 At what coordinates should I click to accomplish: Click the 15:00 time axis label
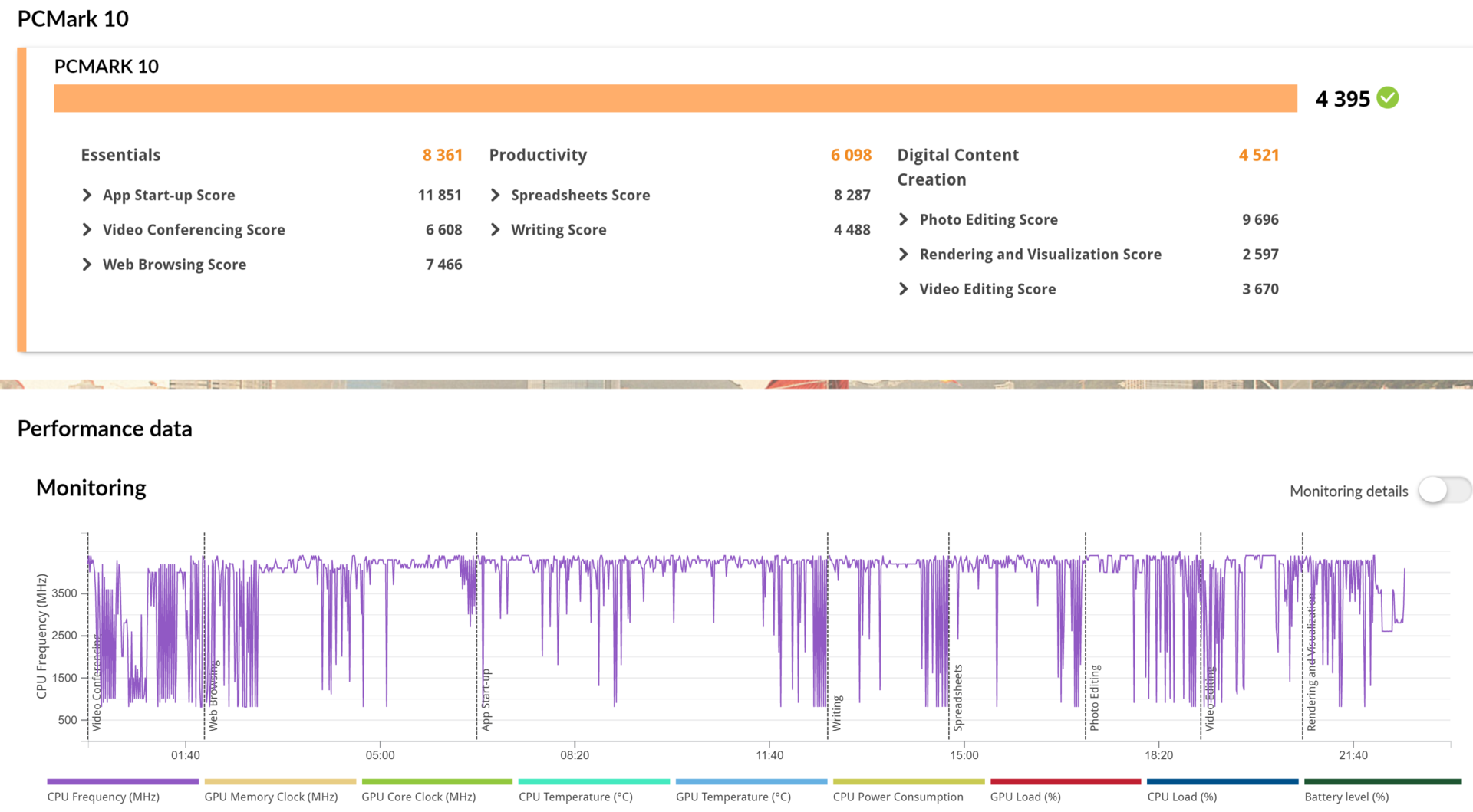point(964,755)
